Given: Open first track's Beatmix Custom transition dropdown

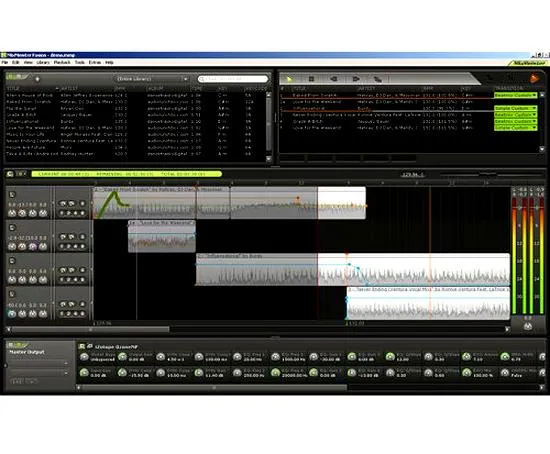Looking at the screenshot, I should pyautogui.click(x=515, y=95).
